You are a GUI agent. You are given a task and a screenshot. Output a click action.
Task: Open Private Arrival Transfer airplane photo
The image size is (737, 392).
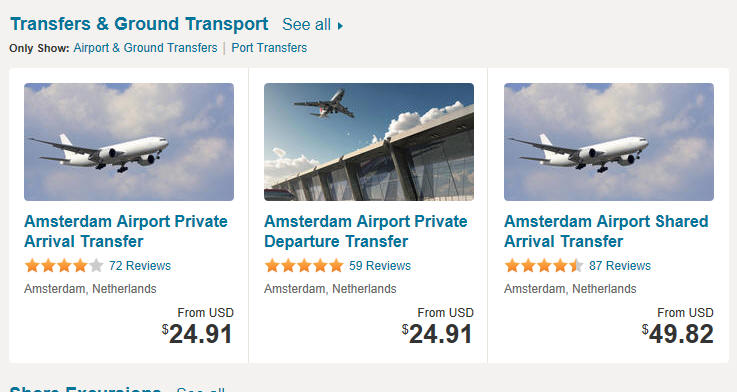point(129,142)
